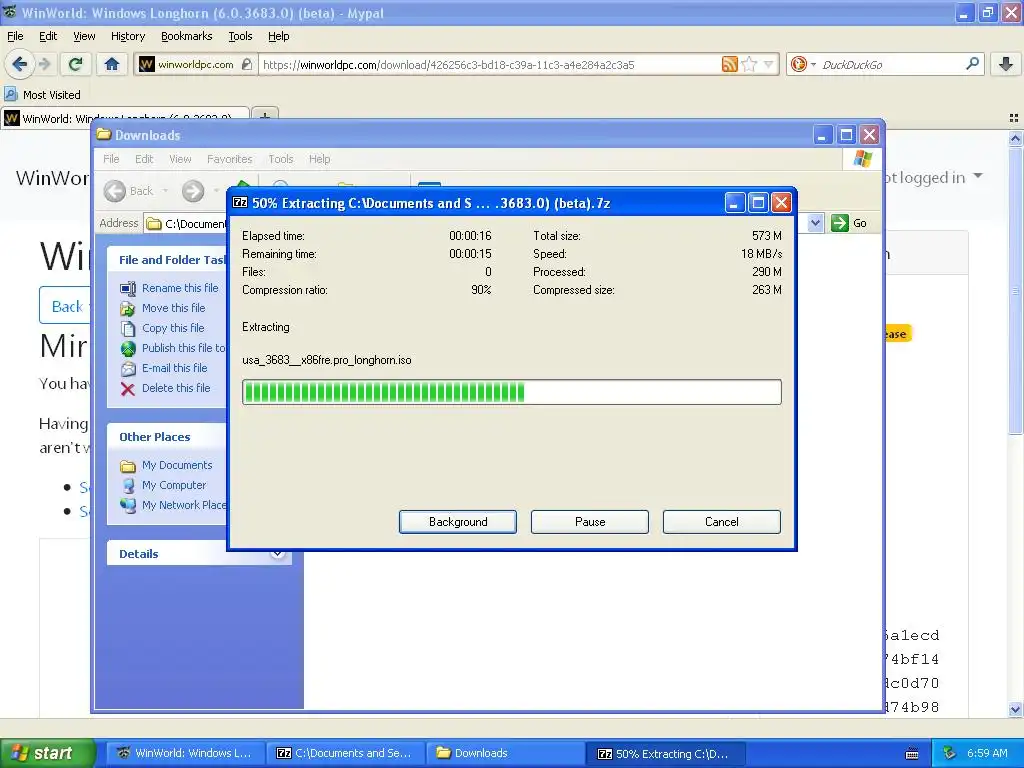
Task: Open Tools menu in Downloads window
Action: point(280,159)
